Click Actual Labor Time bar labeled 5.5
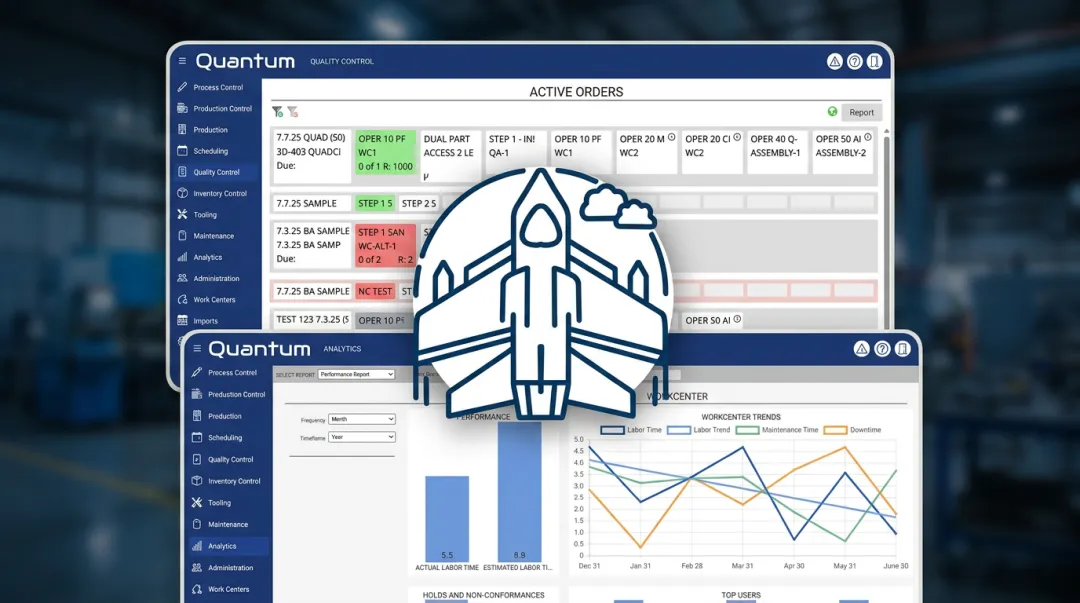Screen dimensions: 1080x603 coord(447,518)
